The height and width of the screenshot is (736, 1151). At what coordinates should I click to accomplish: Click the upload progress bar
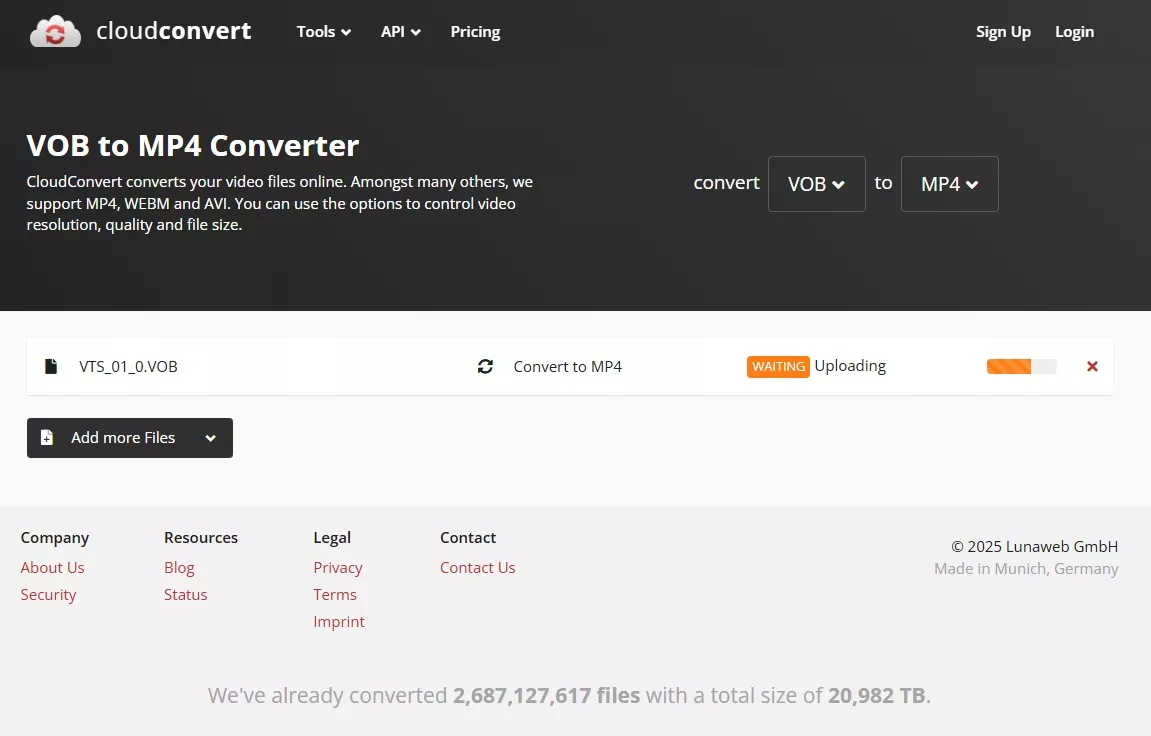tap(1021, 366)
